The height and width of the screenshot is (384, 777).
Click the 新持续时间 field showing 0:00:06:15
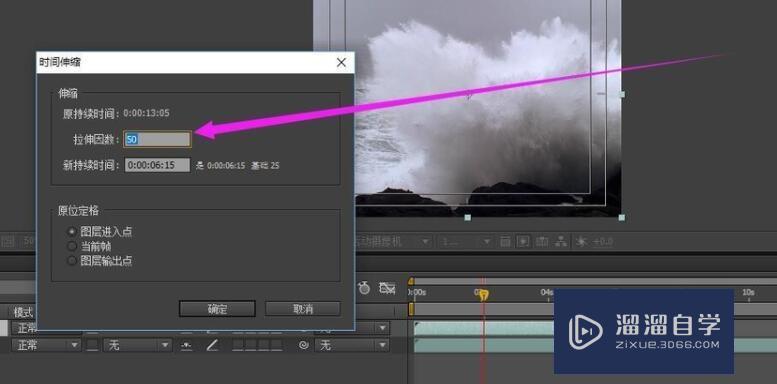157,165
